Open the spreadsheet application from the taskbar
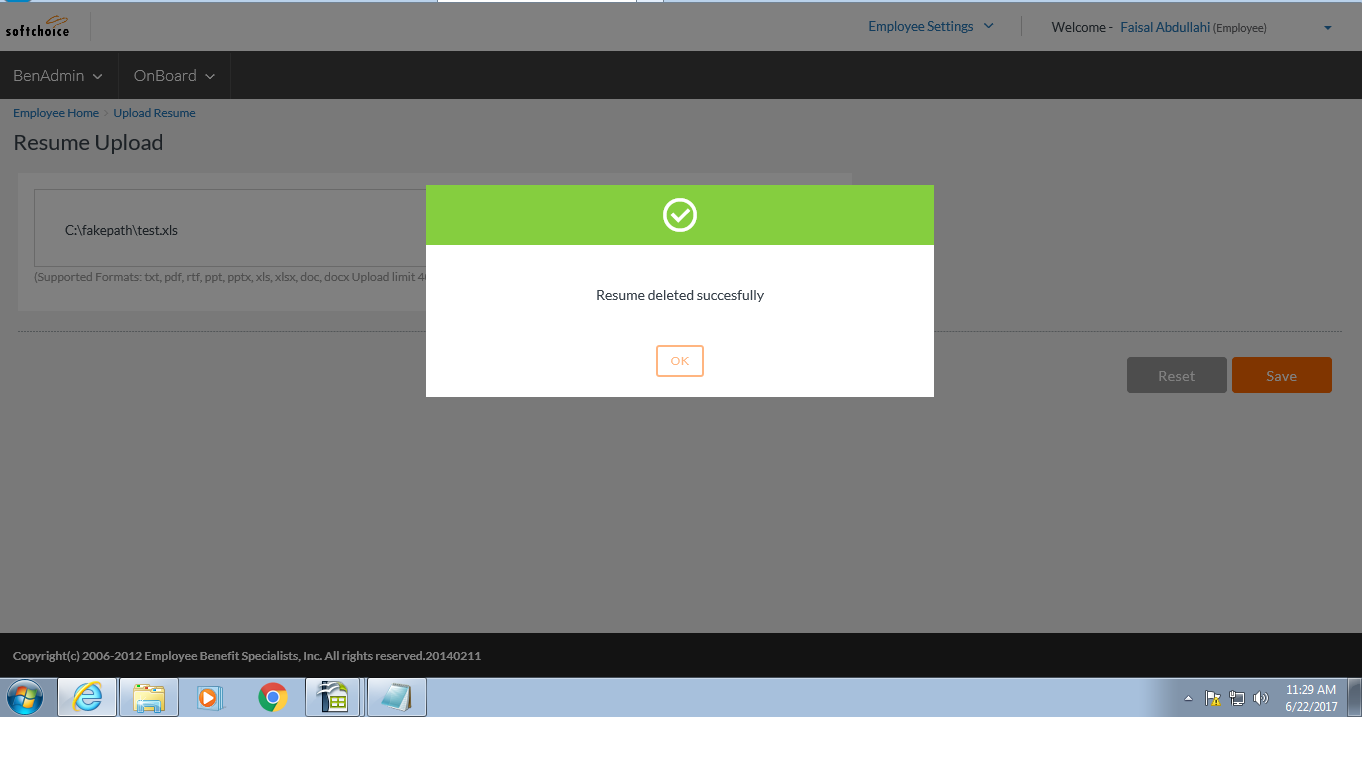This screenshot has height=768, width=1364. 334,697
